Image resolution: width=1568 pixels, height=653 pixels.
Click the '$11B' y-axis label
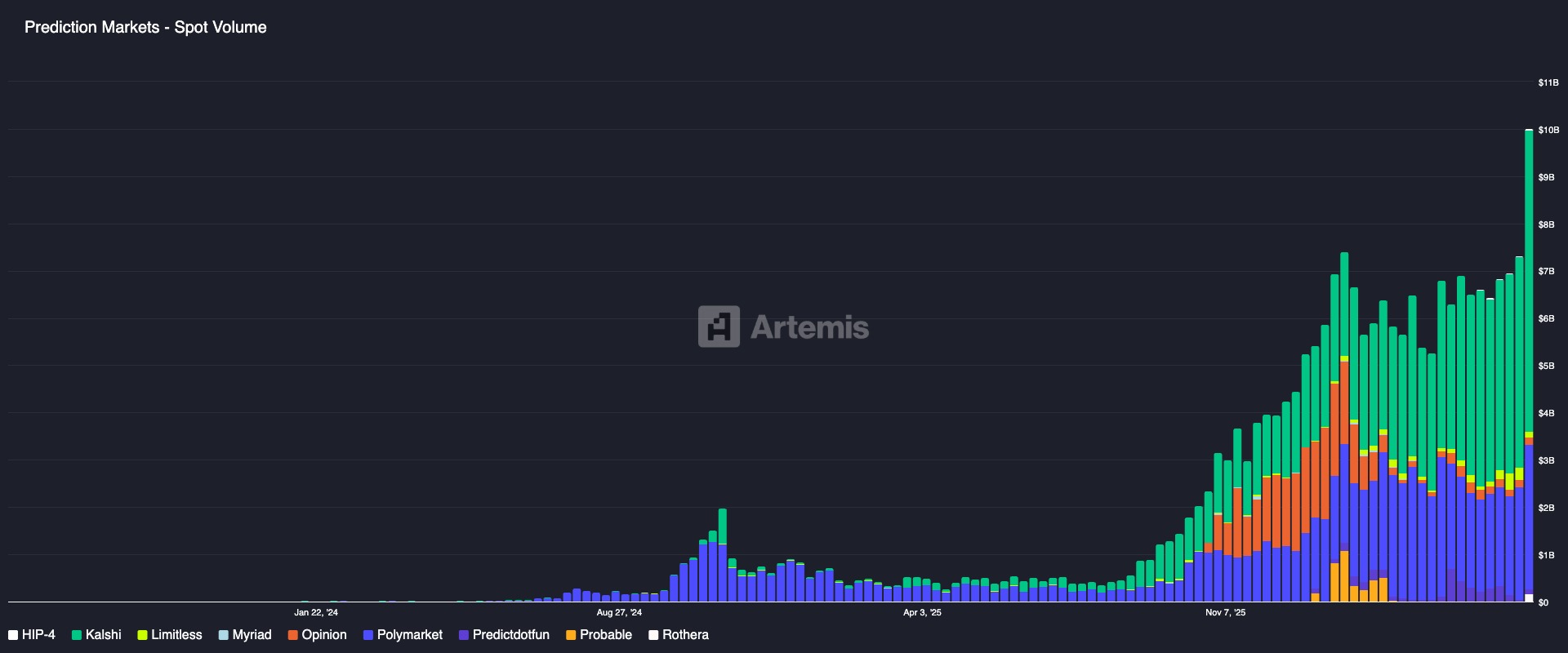coord(1548,82)
